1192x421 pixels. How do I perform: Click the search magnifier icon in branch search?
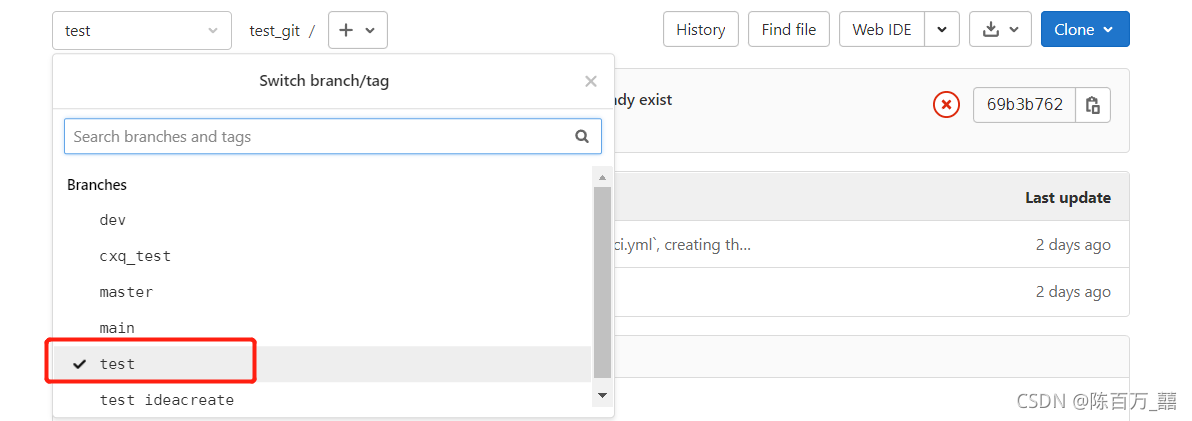[582, 137]
